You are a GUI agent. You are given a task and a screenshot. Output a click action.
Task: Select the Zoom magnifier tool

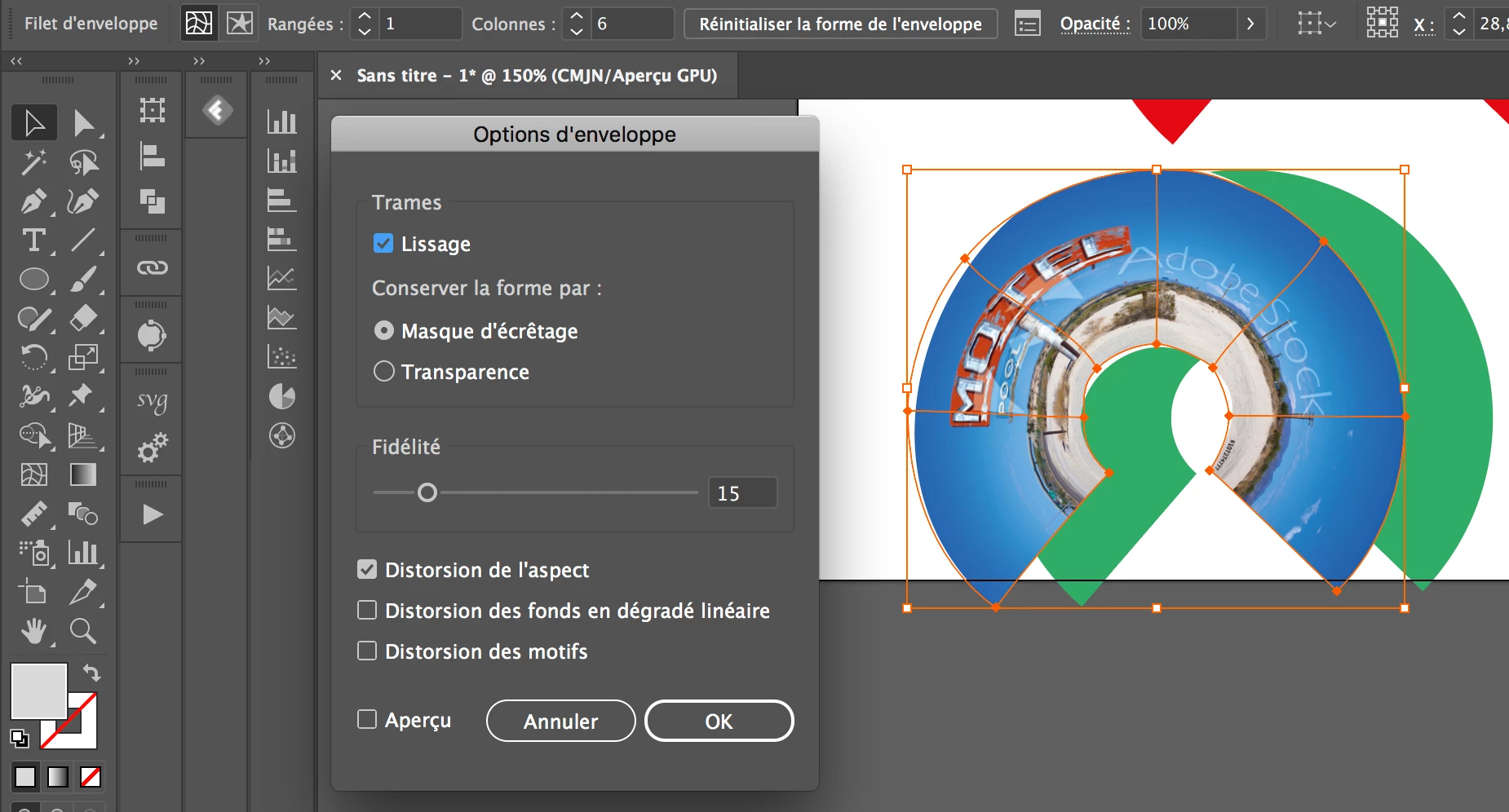click(x=83, y=631)
